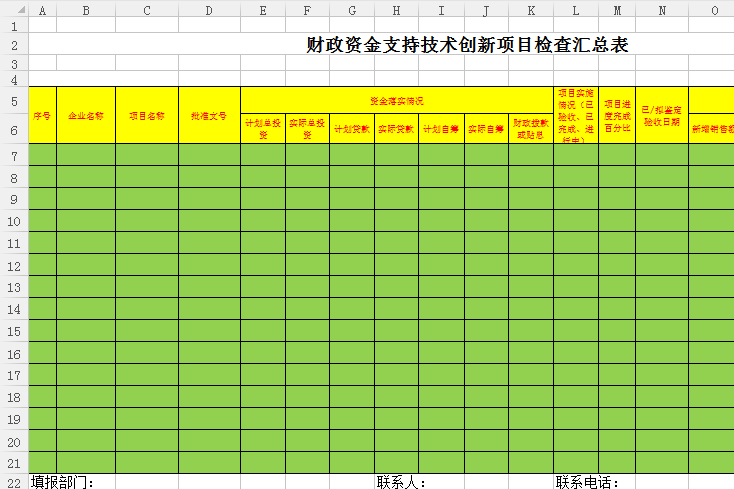Select the 计划总投资 subheader cell
734x489 pixels.
[262, 129]
